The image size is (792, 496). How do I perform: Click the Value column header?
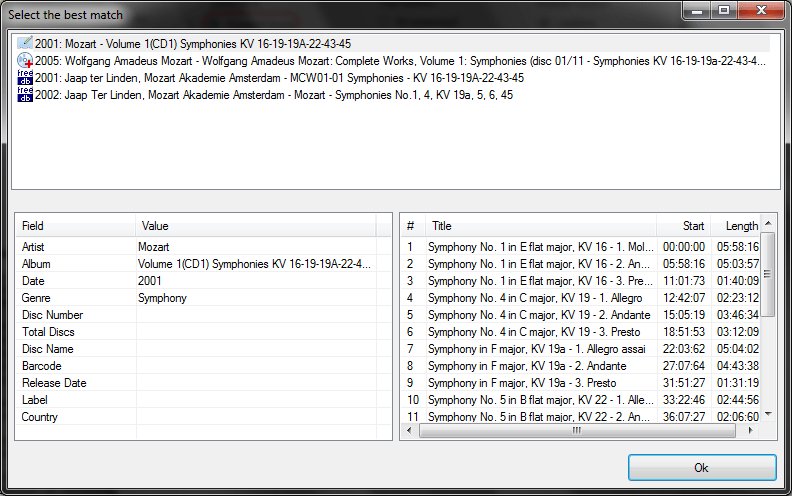[256, 226]
